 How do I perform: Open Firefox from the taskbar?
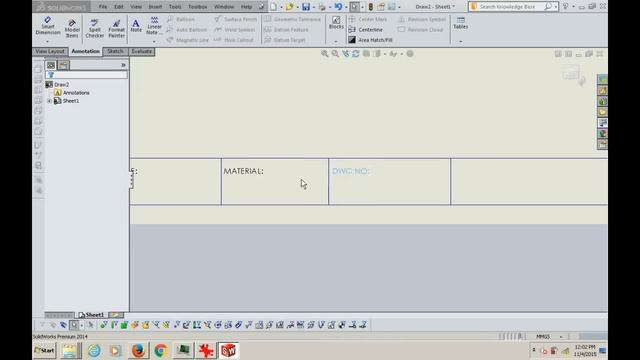138,350
